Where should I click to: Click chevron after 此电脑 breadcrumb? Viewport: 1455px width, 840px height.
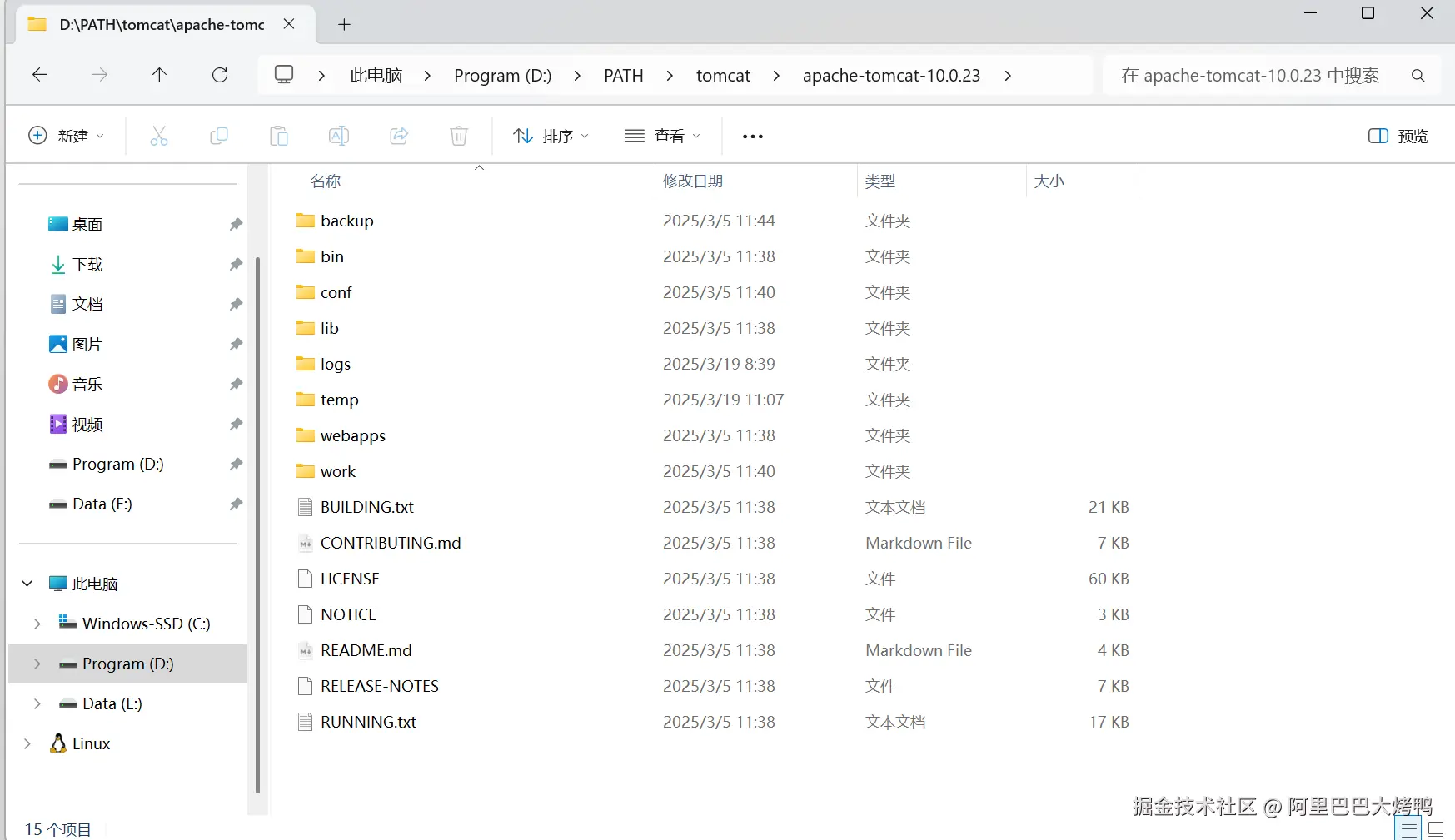(427, 76)
